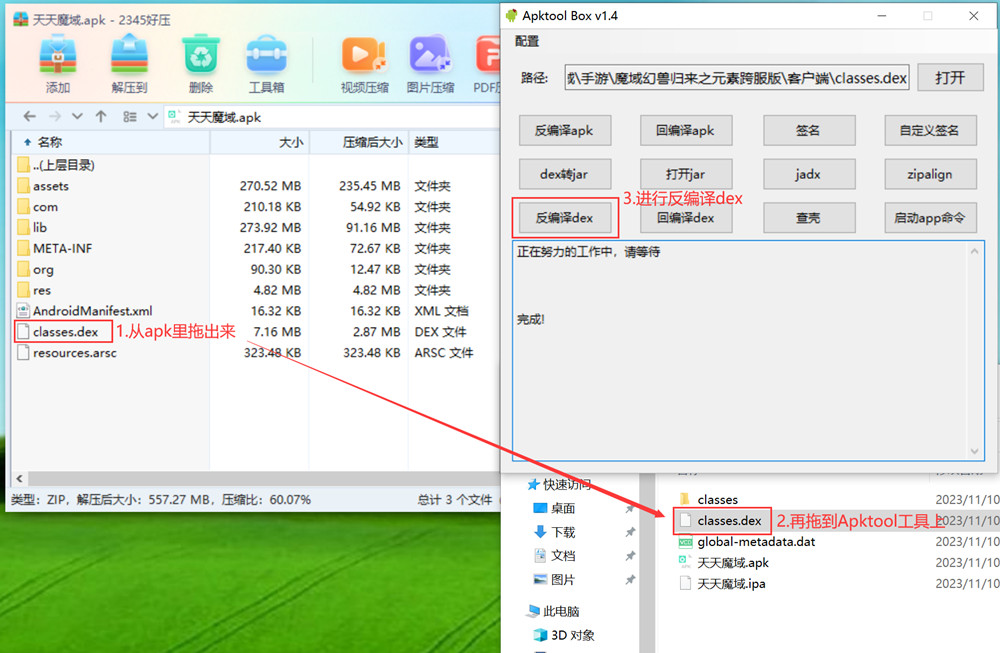Open 下载 from the Explorer sidebar
The height and width of the screenshot is (653, 1000).
(554, 532)
